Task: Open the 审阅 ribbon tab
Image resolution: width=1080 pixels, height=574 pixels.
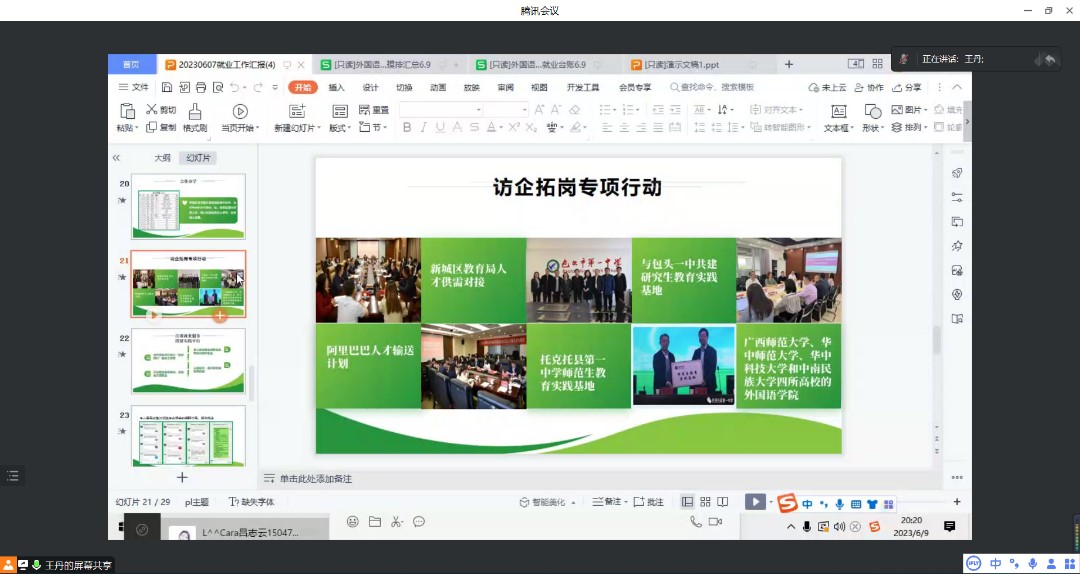Action: (506, 88)
